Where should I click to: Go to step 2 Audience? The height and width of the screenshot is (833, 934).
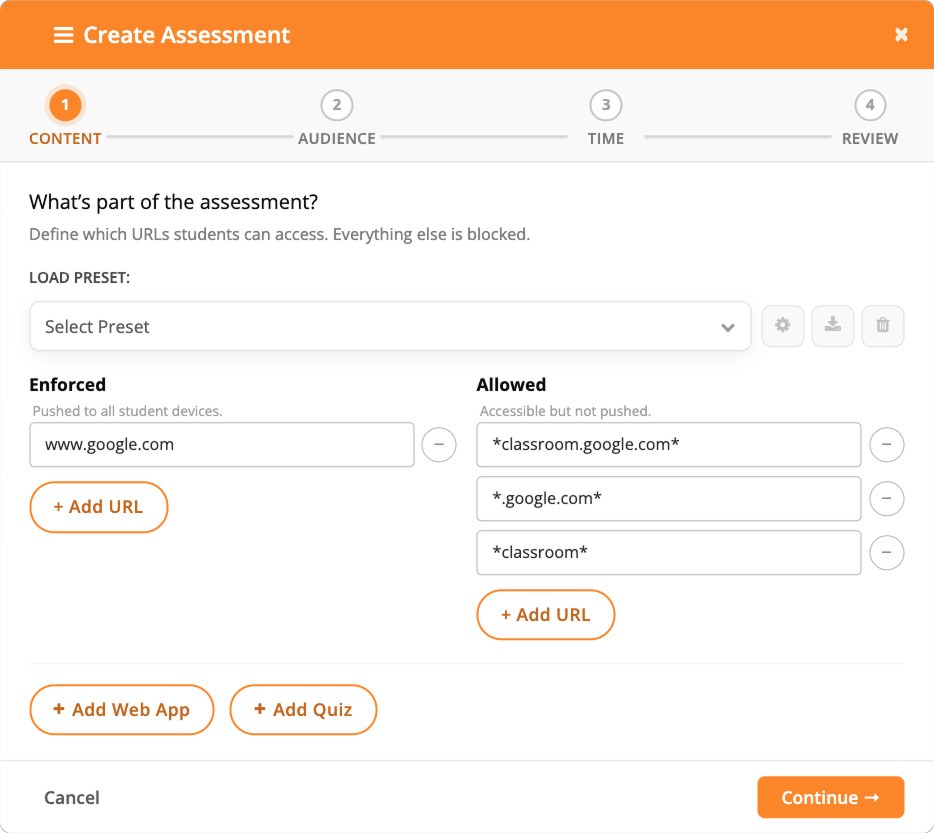(x=337, y=118)
